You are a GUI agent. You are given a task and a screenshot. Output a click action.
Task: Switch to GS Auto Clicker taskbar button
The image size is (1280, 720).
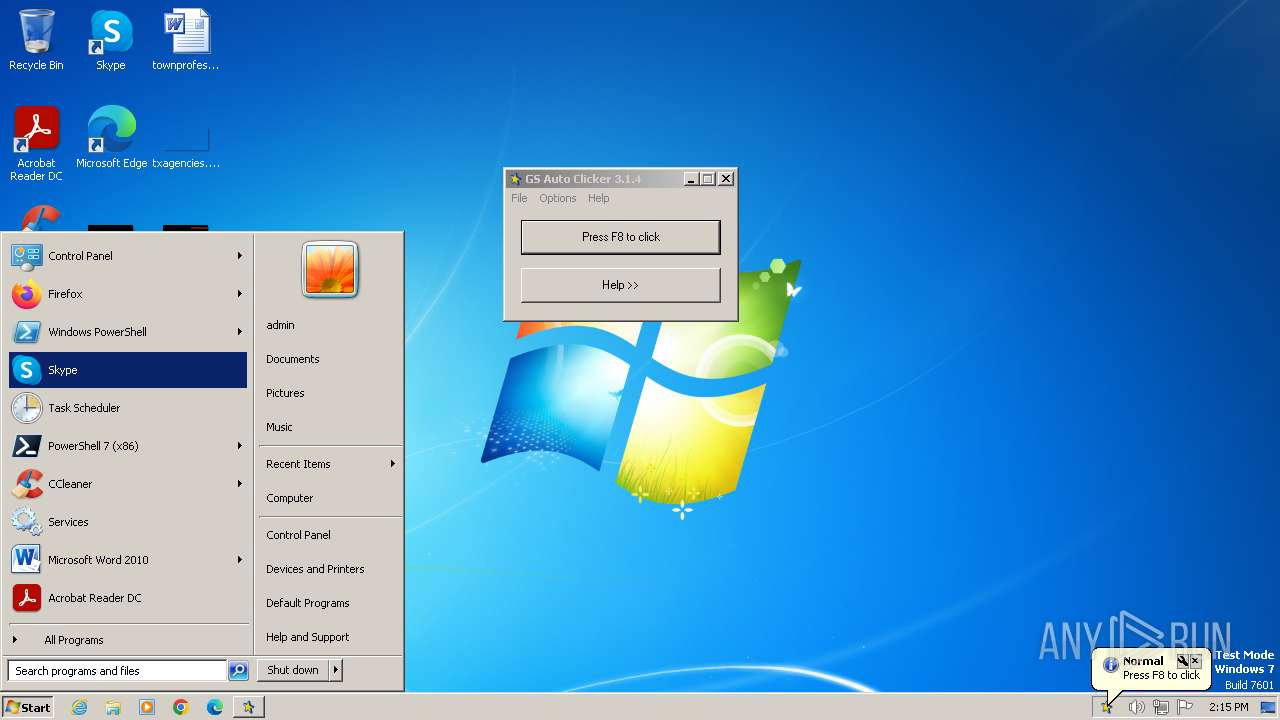tap(248, 707)
